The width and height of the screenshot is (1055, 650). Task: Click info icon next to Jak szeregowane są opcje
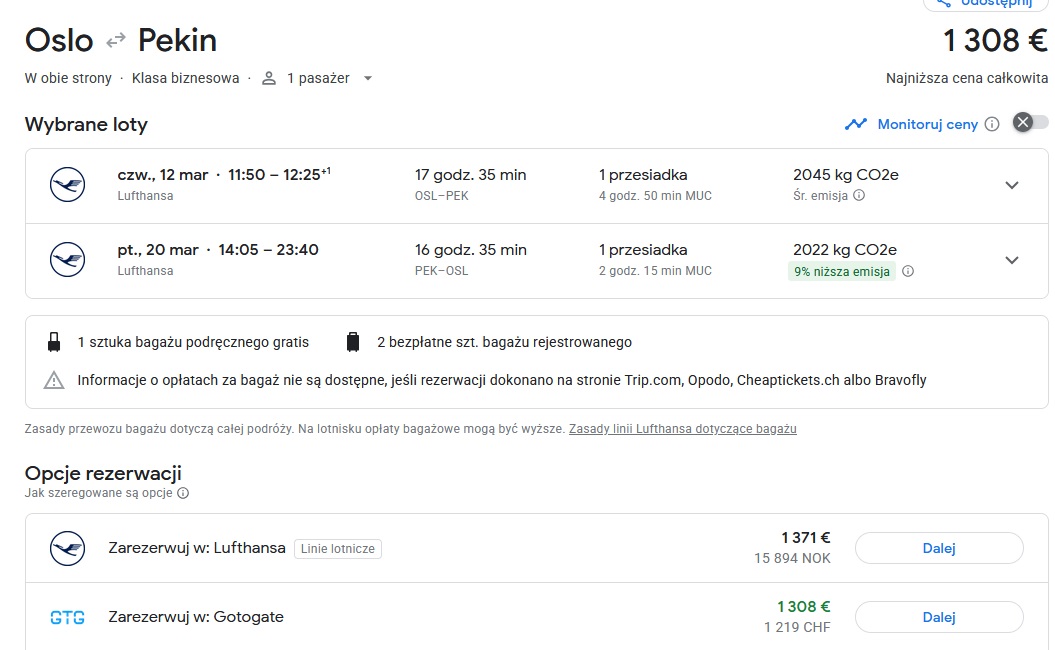tap(183, 493)
